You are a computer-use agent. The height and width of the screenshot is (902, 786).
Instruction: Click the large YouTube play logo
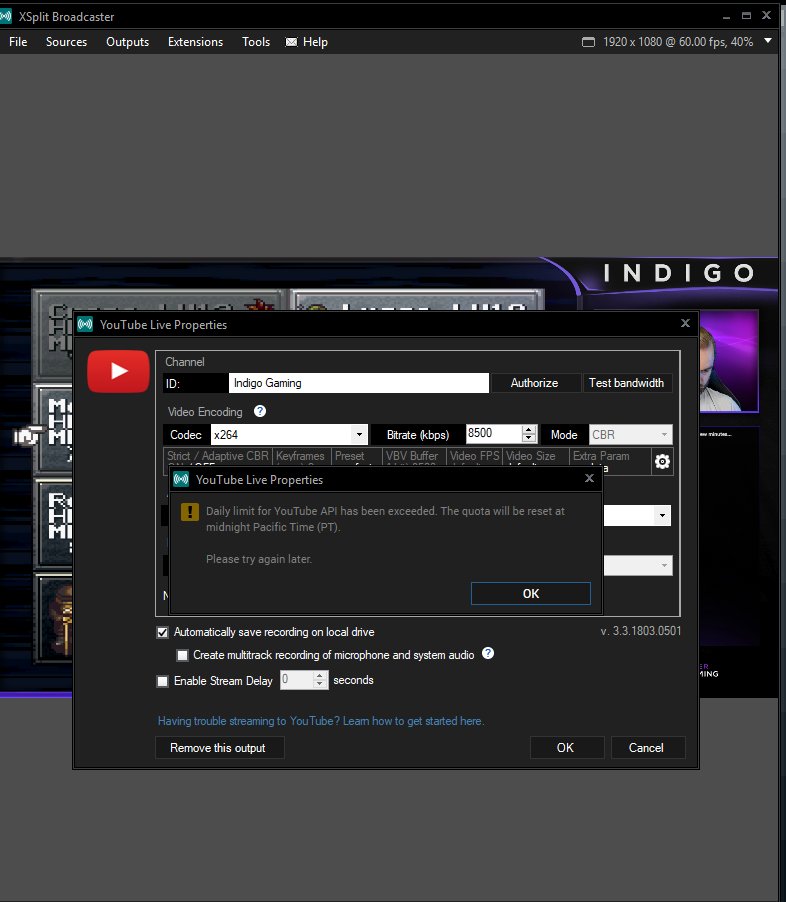[119, 371]
